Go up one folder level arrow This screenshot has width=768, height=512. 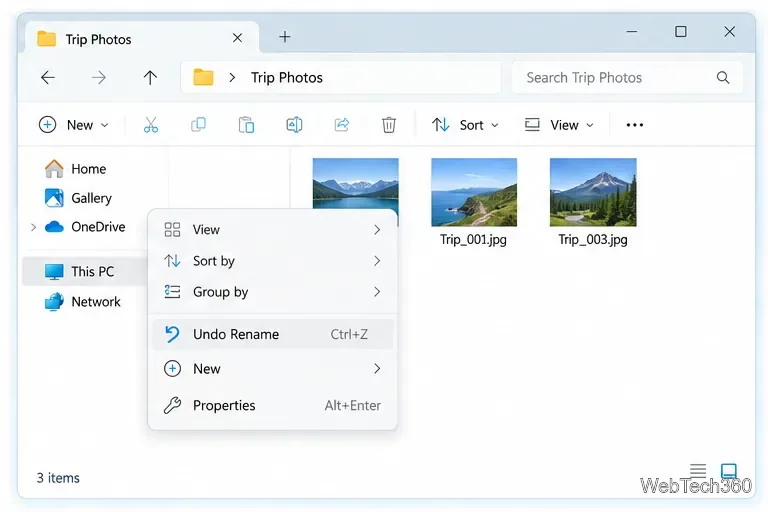[x=150, y=77]
